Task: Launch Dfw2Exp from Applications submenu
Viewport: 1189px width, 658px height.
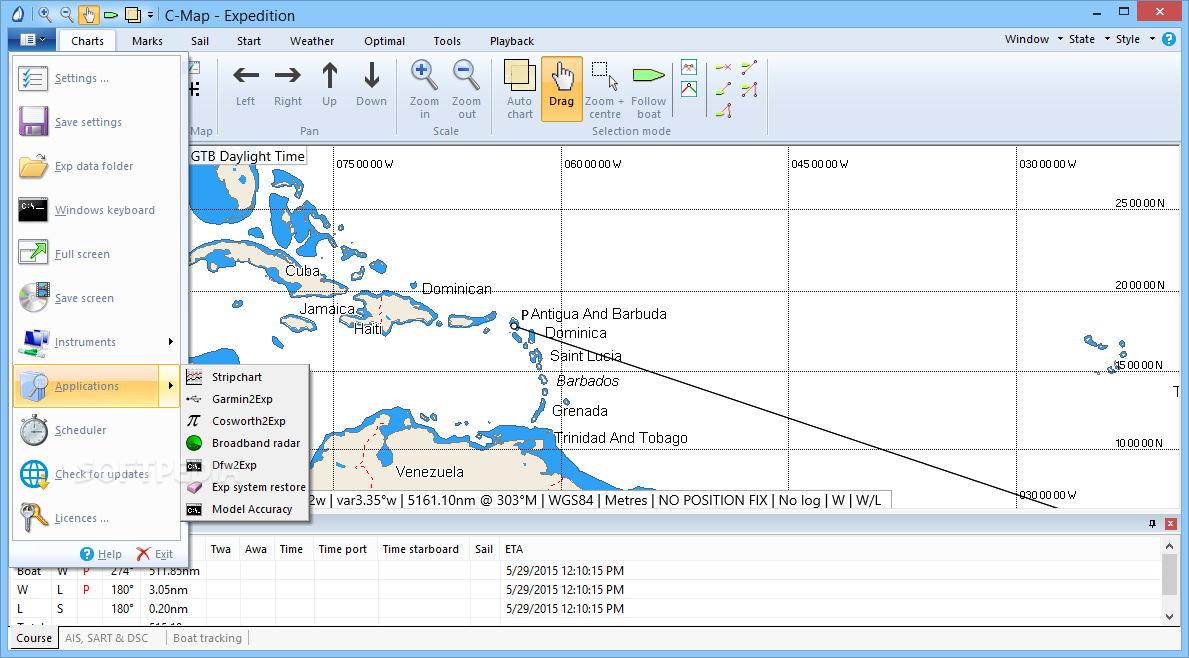Action: tap(245, 465)
